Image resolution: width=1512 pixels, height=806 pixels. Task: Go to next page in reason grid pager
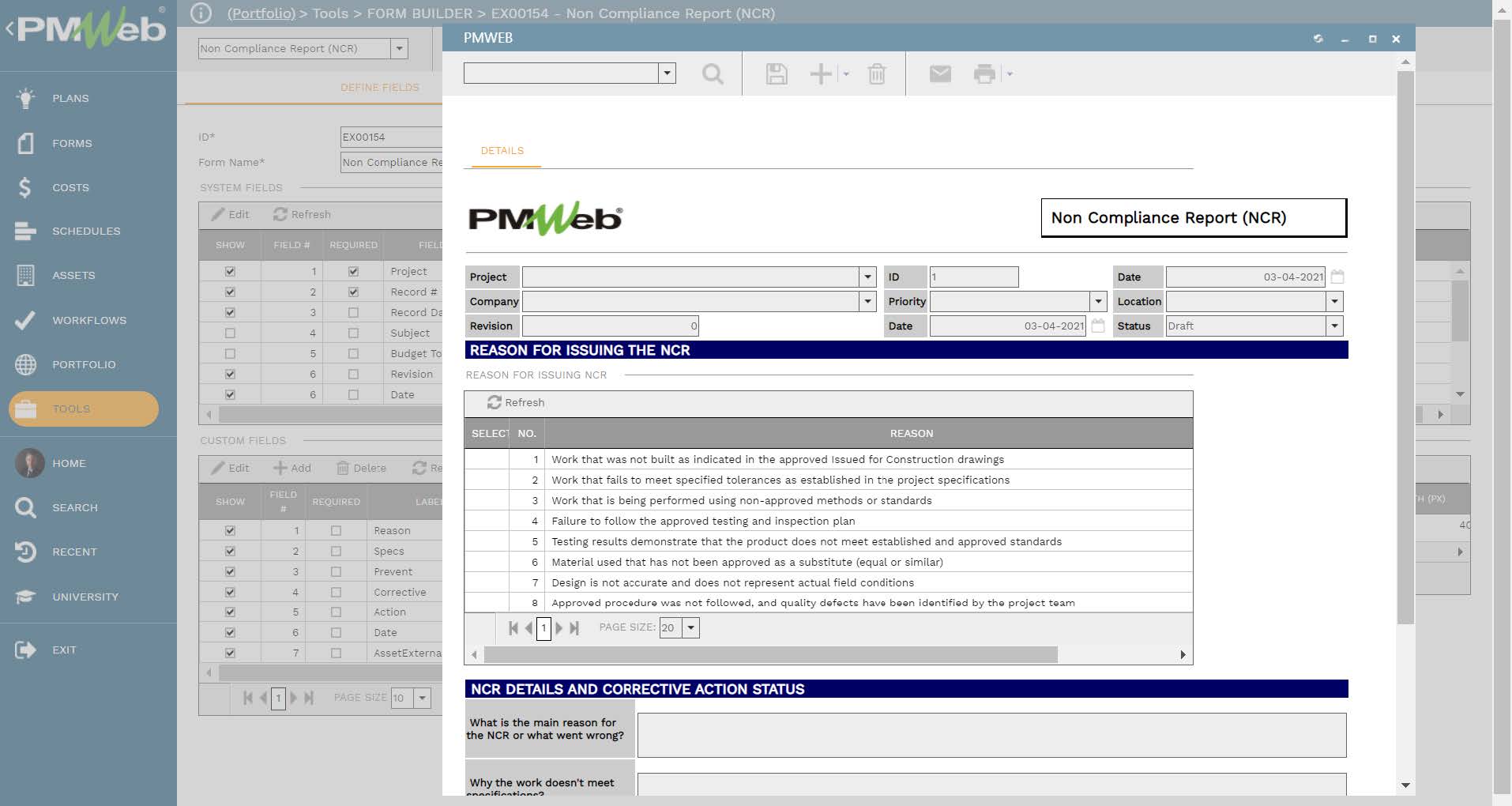click(x=559, y=628)
